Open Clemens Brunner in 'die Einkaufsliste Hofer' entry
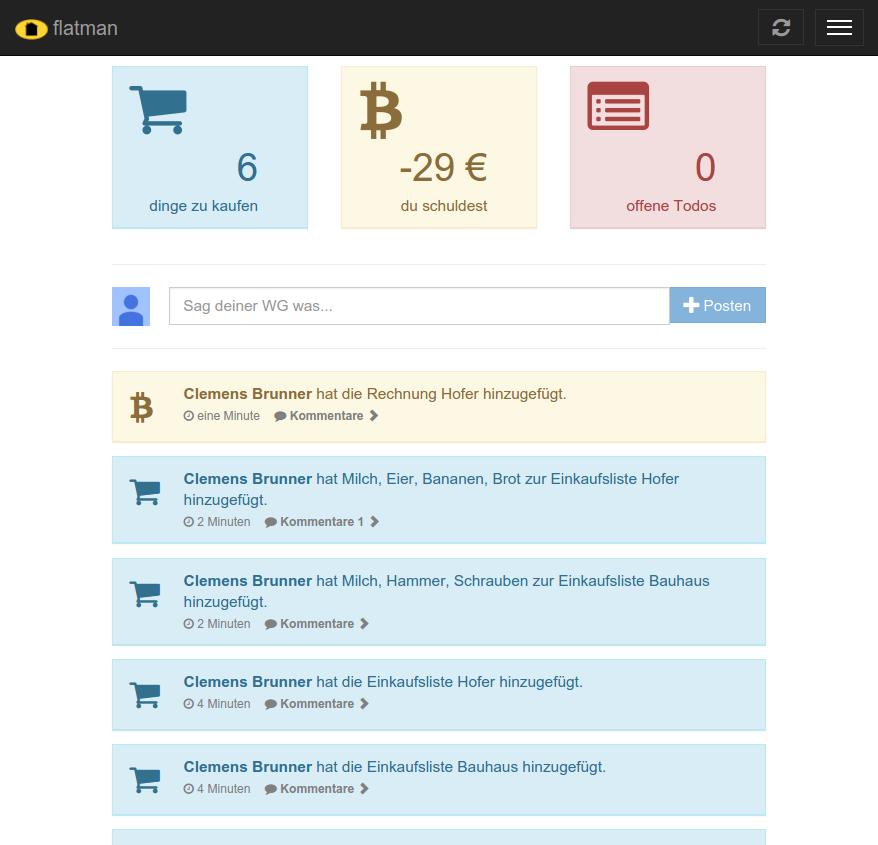The image size is (878, 845). tap(247, 681)
